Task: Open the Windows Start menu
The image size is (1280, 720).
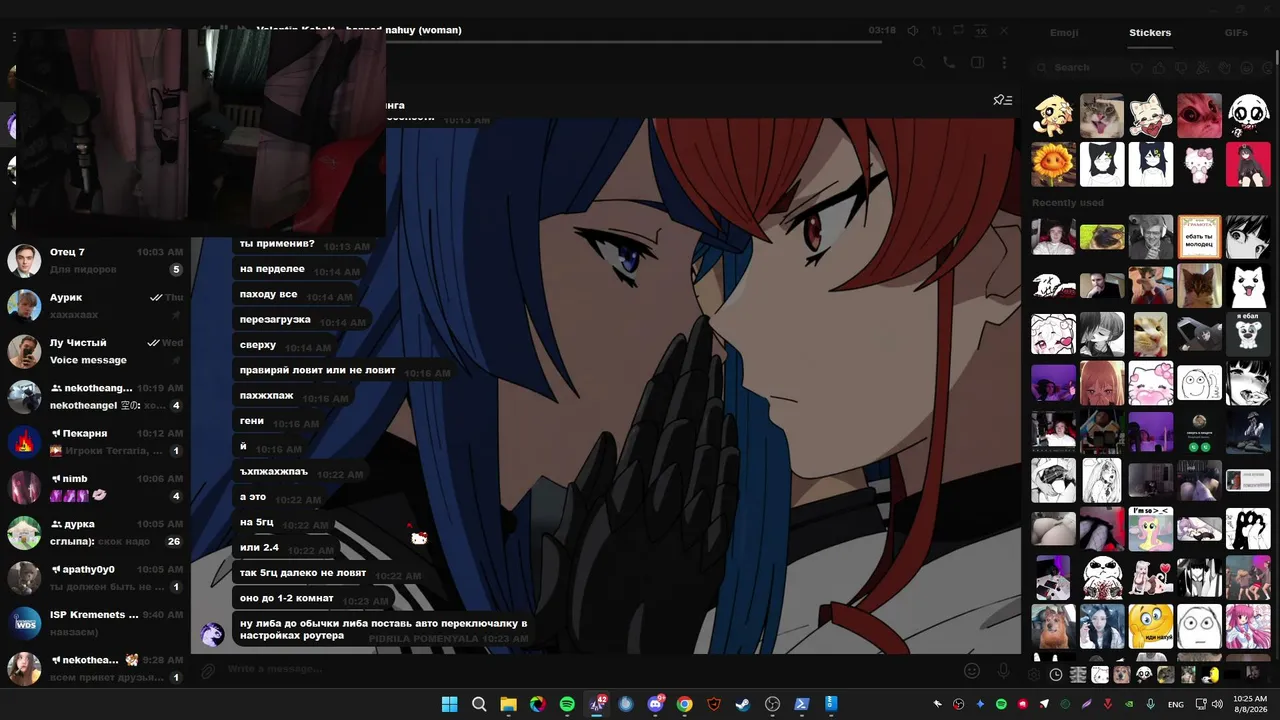Action: pyautogui.click(x=450, y=704)
